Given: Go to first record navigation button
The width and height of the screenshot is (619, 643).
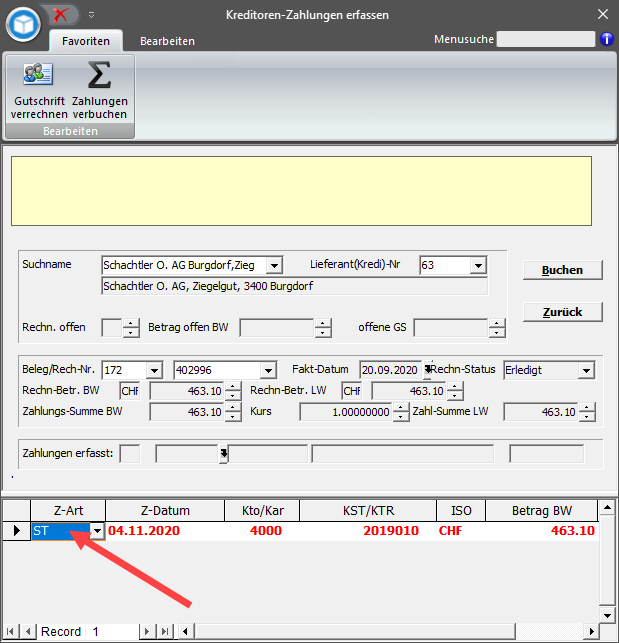Looking at the screenshot, I should click(10, 632).
